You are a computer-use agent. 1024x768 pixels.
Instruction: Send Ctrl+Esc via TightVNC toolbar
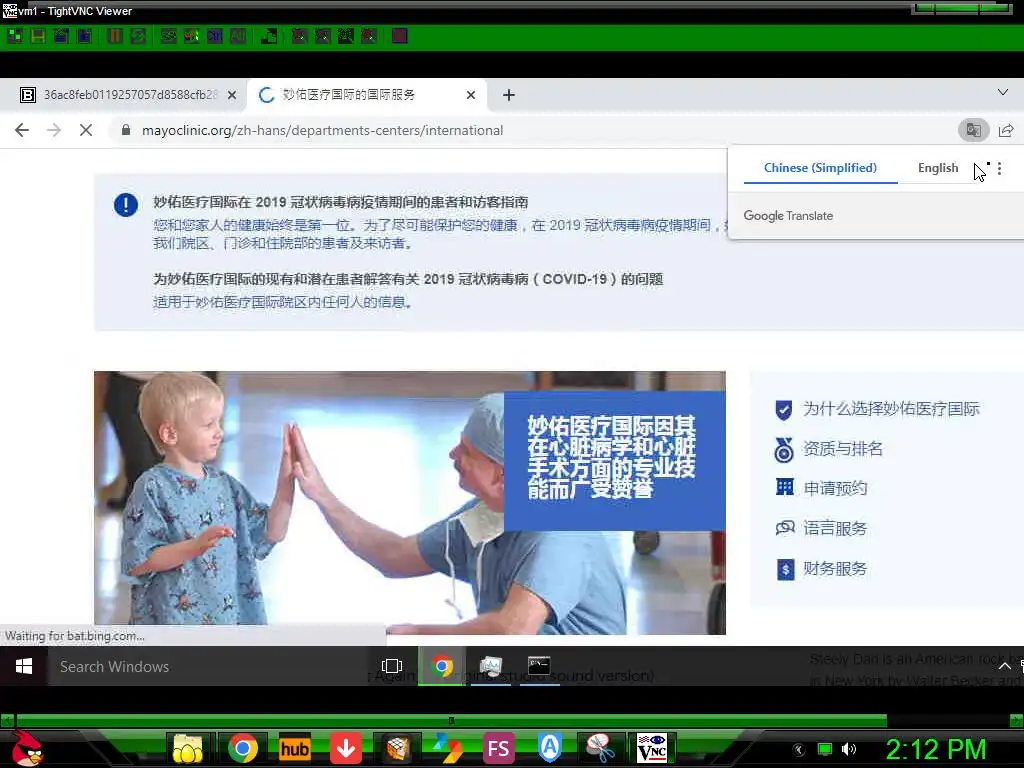point(191,36)
